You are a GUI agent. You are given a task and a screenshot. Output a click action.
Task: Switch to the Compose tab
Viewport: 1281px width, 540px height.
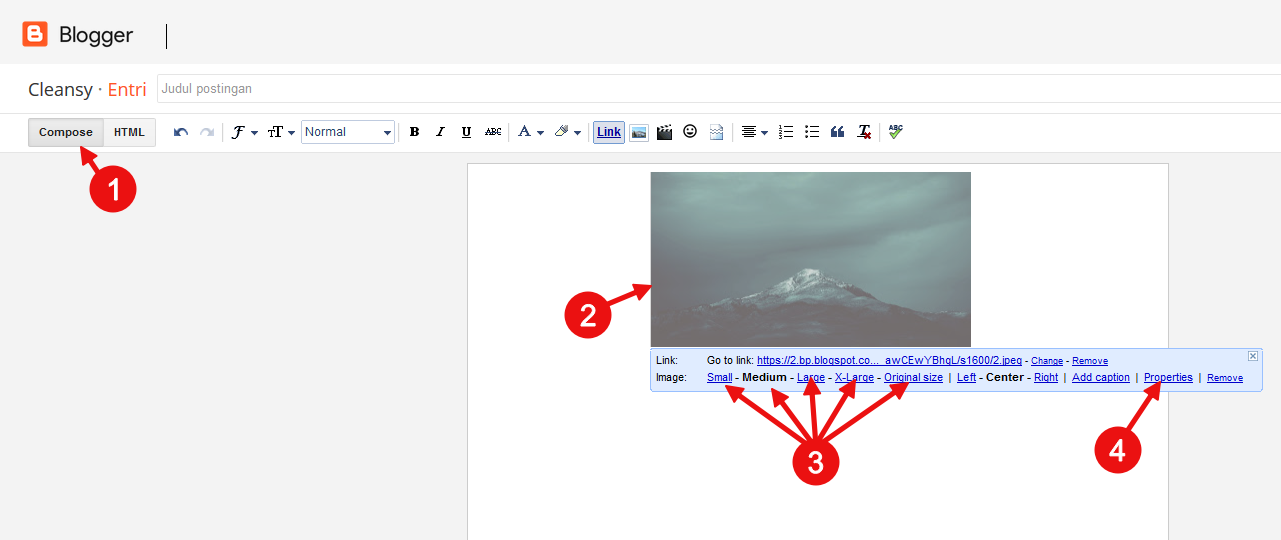66,132
